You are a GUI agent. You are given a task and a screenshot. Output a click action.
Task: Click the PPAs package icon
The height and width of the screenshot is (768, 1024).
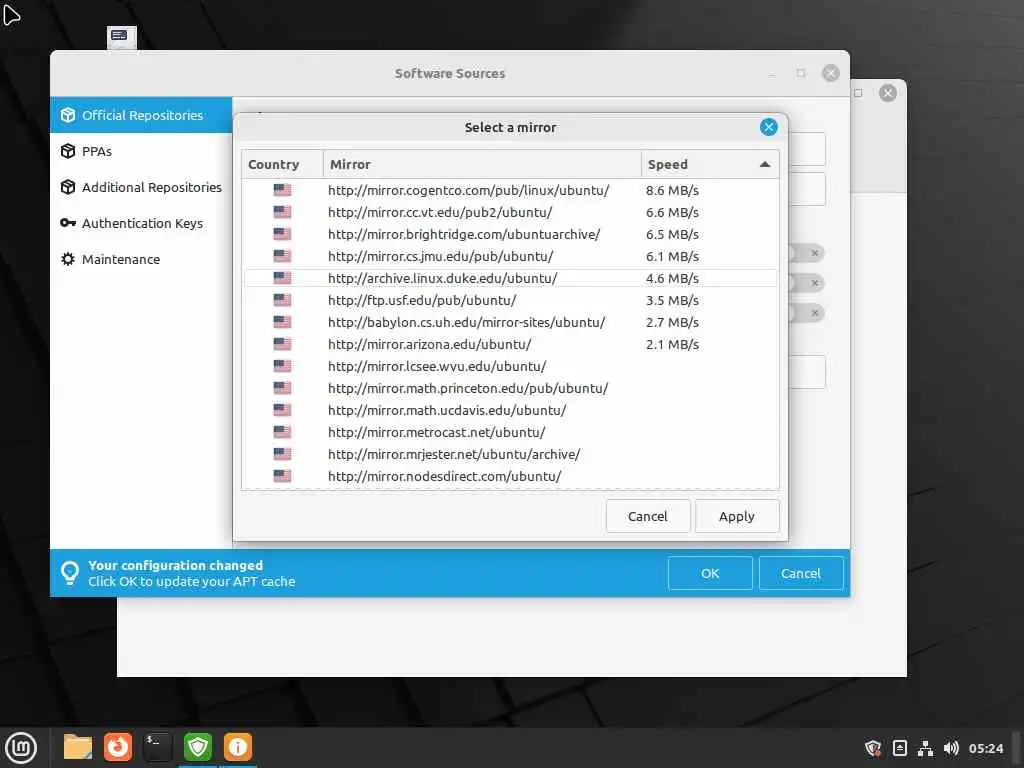[68, 151]
